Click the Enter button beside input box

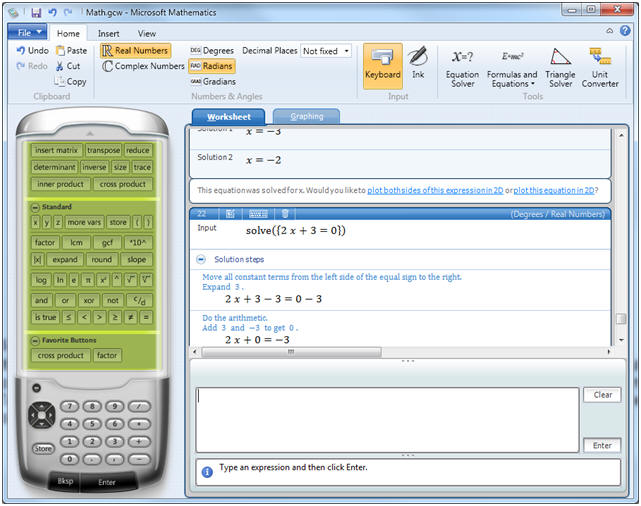pyautogui.click(x=602, y=445)
